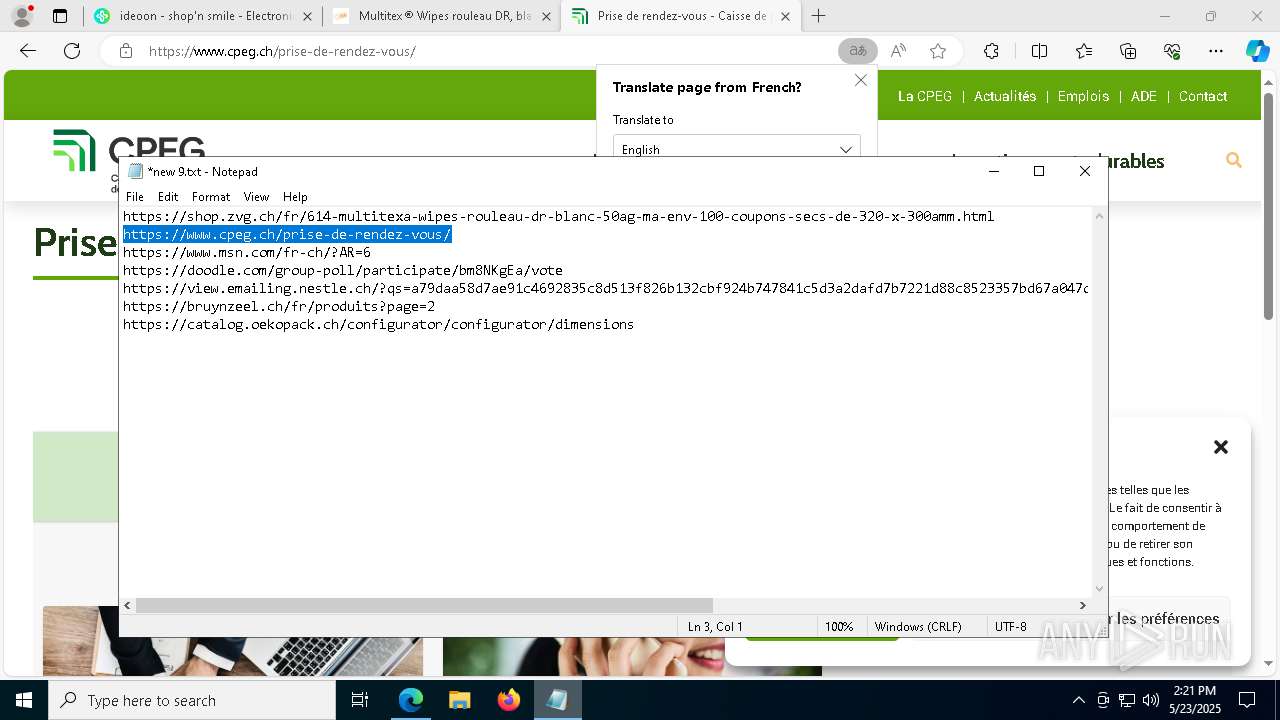Open the Notepad Edit menu
This screenshot has width=1280, height=720.
tap(168, 197)
